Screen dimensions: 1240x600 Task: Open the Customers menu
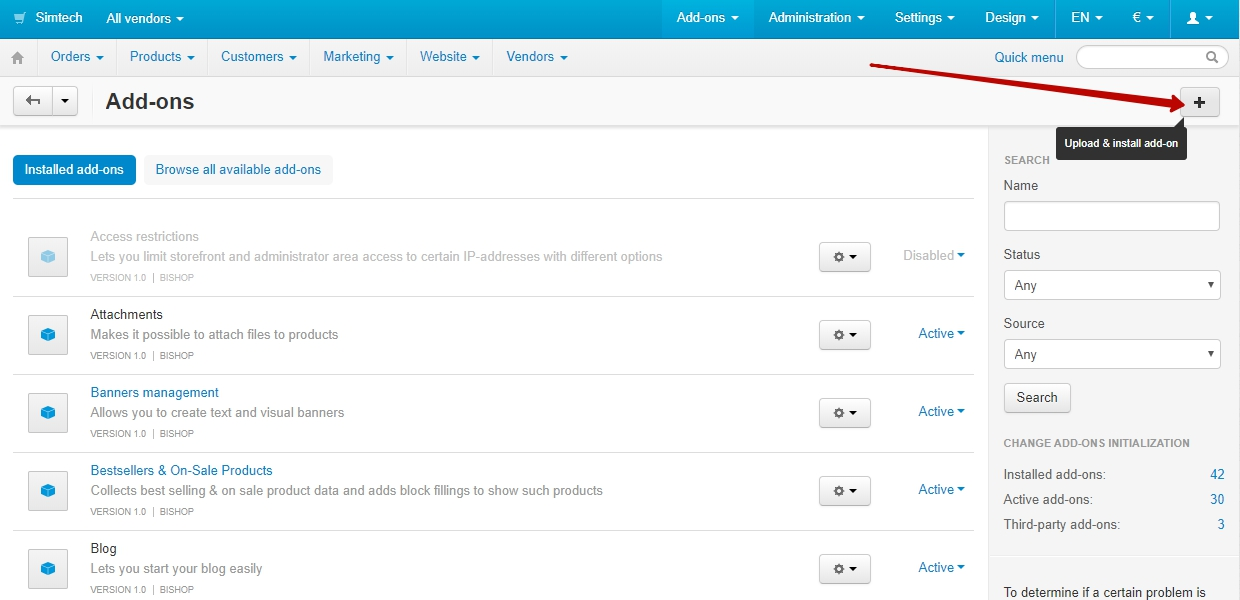(259, 57)
